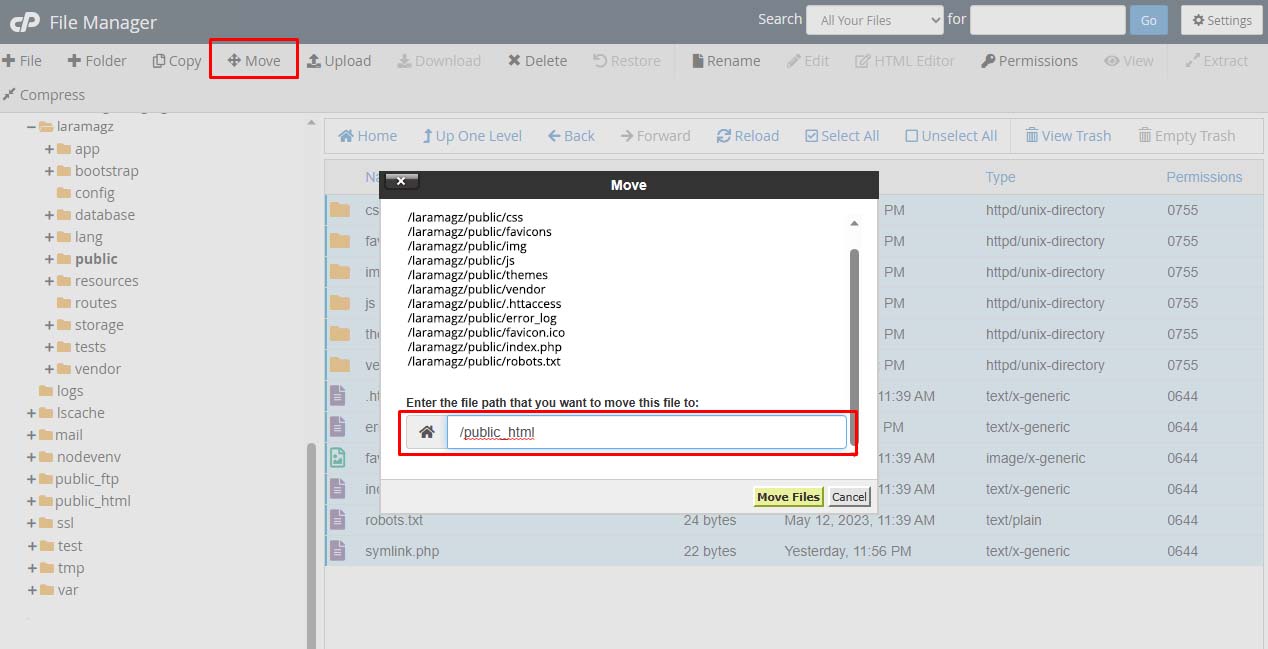
Task: Click the Go search button
Action: coord(1148,20)
